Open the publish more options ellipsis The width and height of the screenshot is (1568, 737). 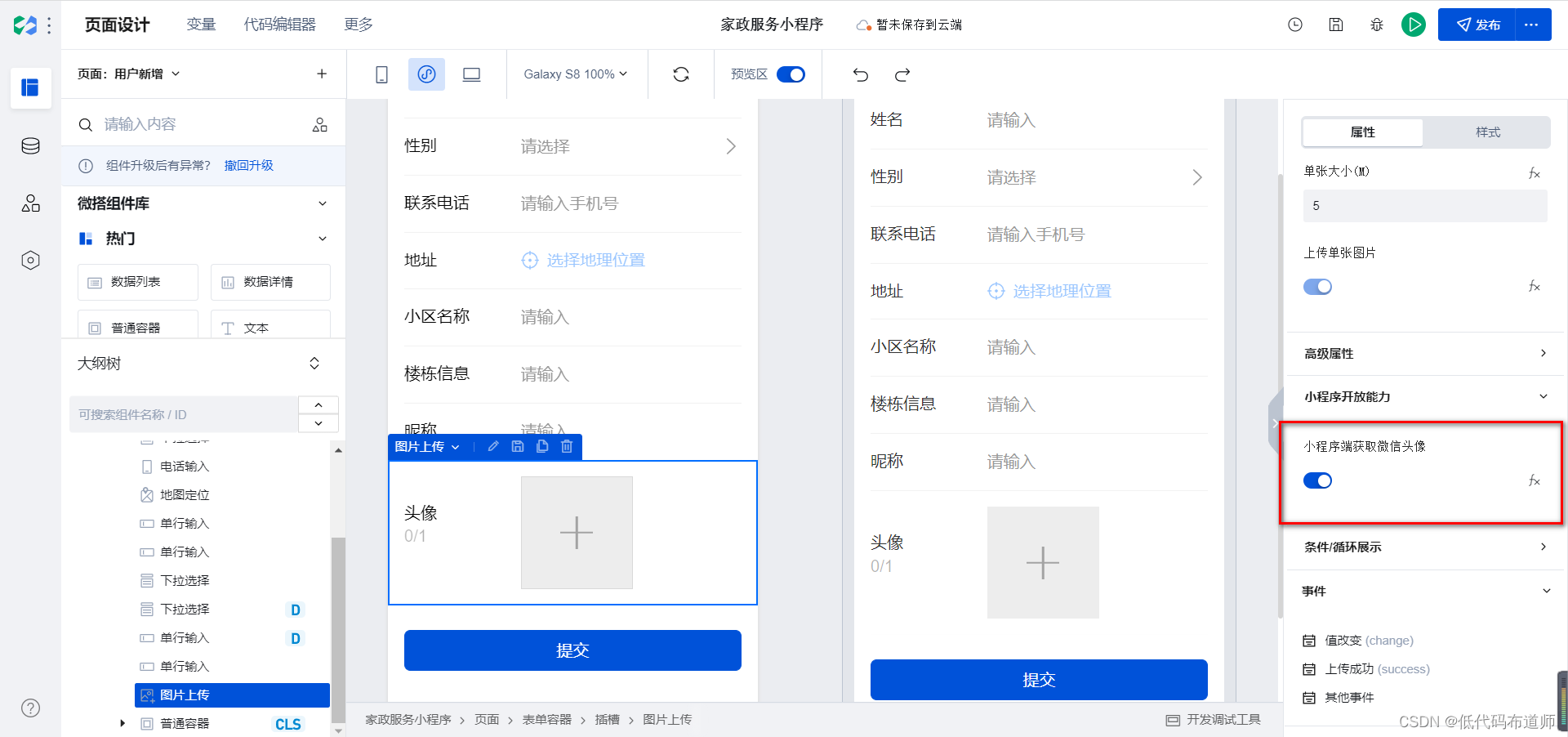(1532, 25)
